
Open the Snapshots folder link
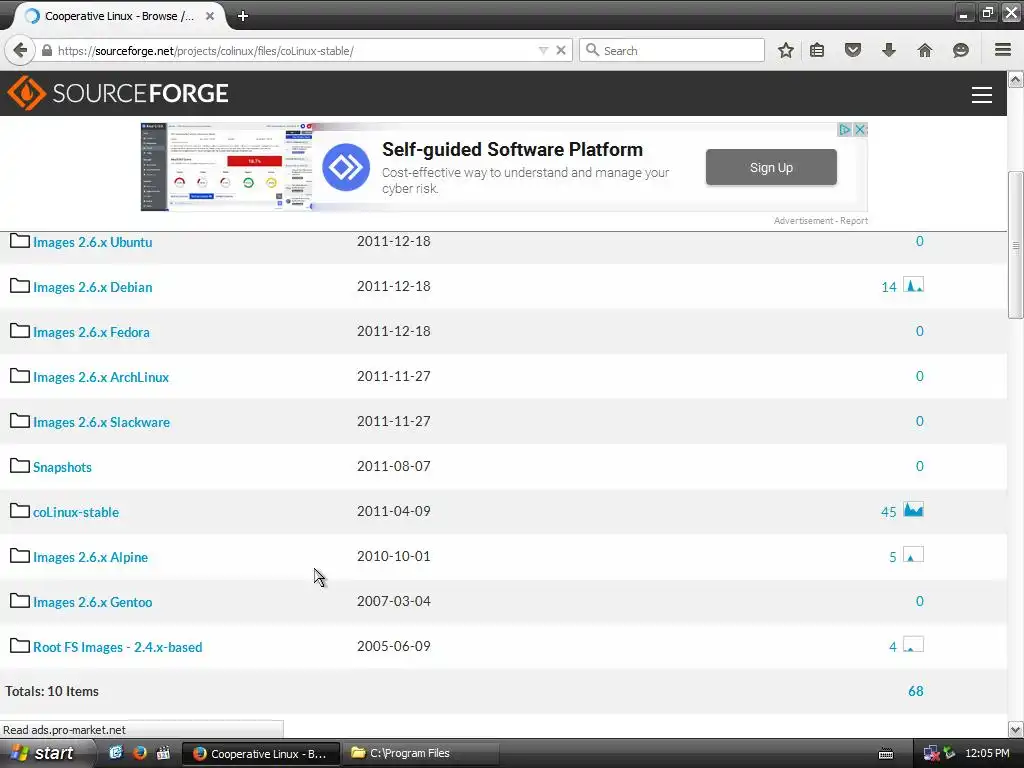click(x=63, y=468)
